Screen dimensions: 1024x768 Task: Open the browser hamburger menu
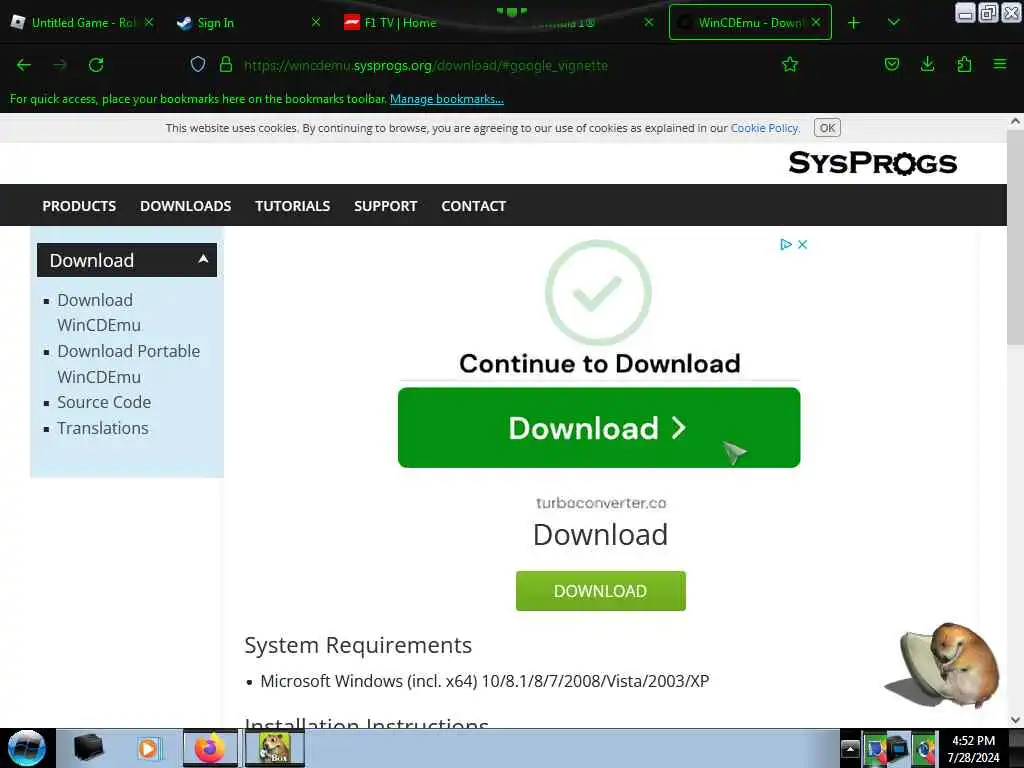coord(1000,64)
